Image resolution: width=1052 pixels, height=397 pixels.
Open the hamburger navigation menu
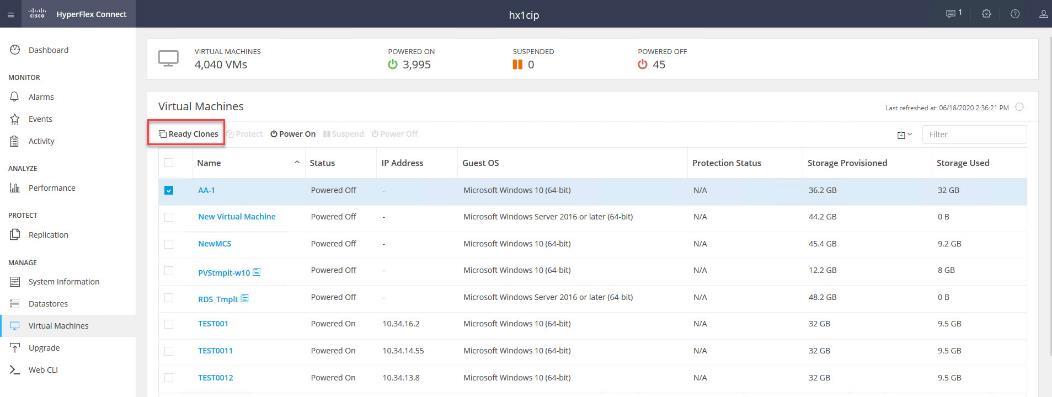coord(11,14)
